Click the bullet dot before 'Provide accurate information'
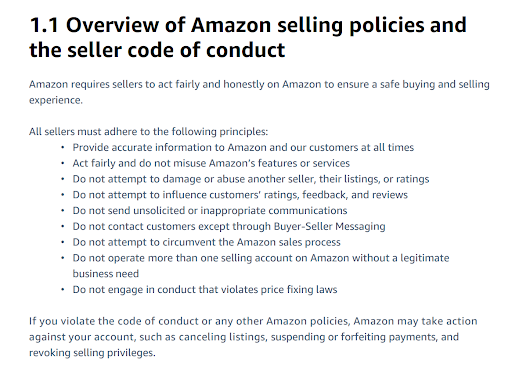Image resolution: width=512 pixels, height=379 pixels. (x=63, y=147)
